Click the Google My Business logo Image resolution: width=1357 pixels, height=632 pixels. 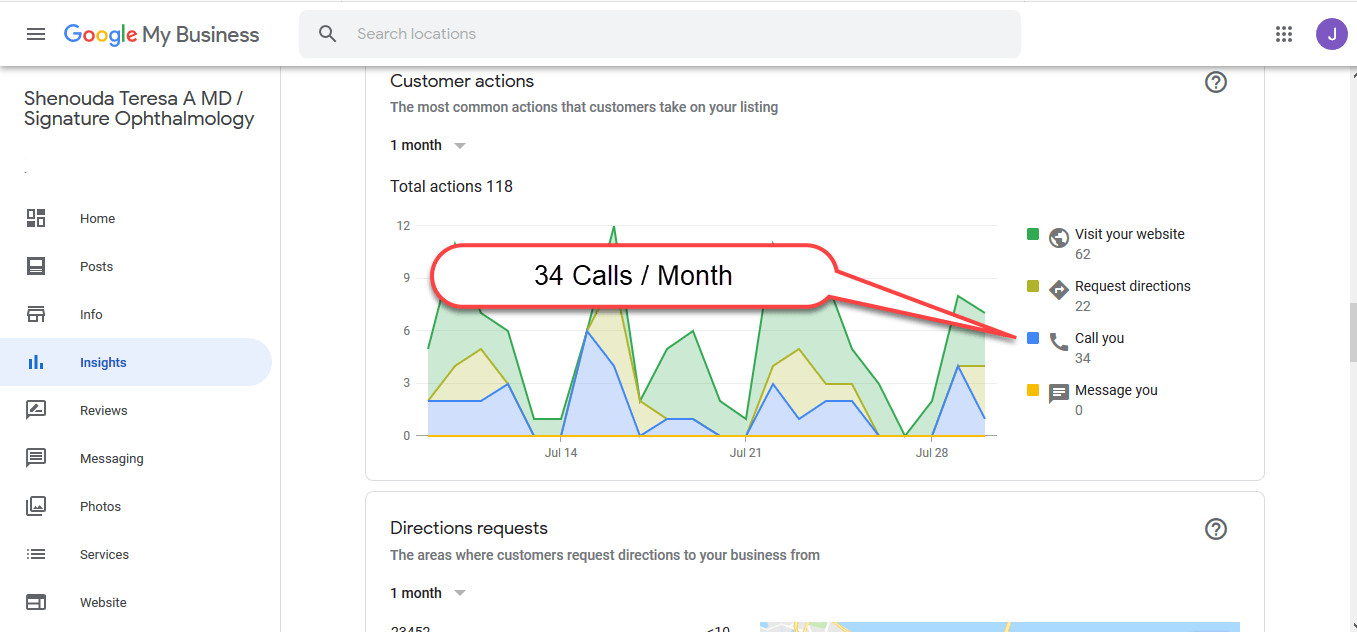tap(161, 34)
